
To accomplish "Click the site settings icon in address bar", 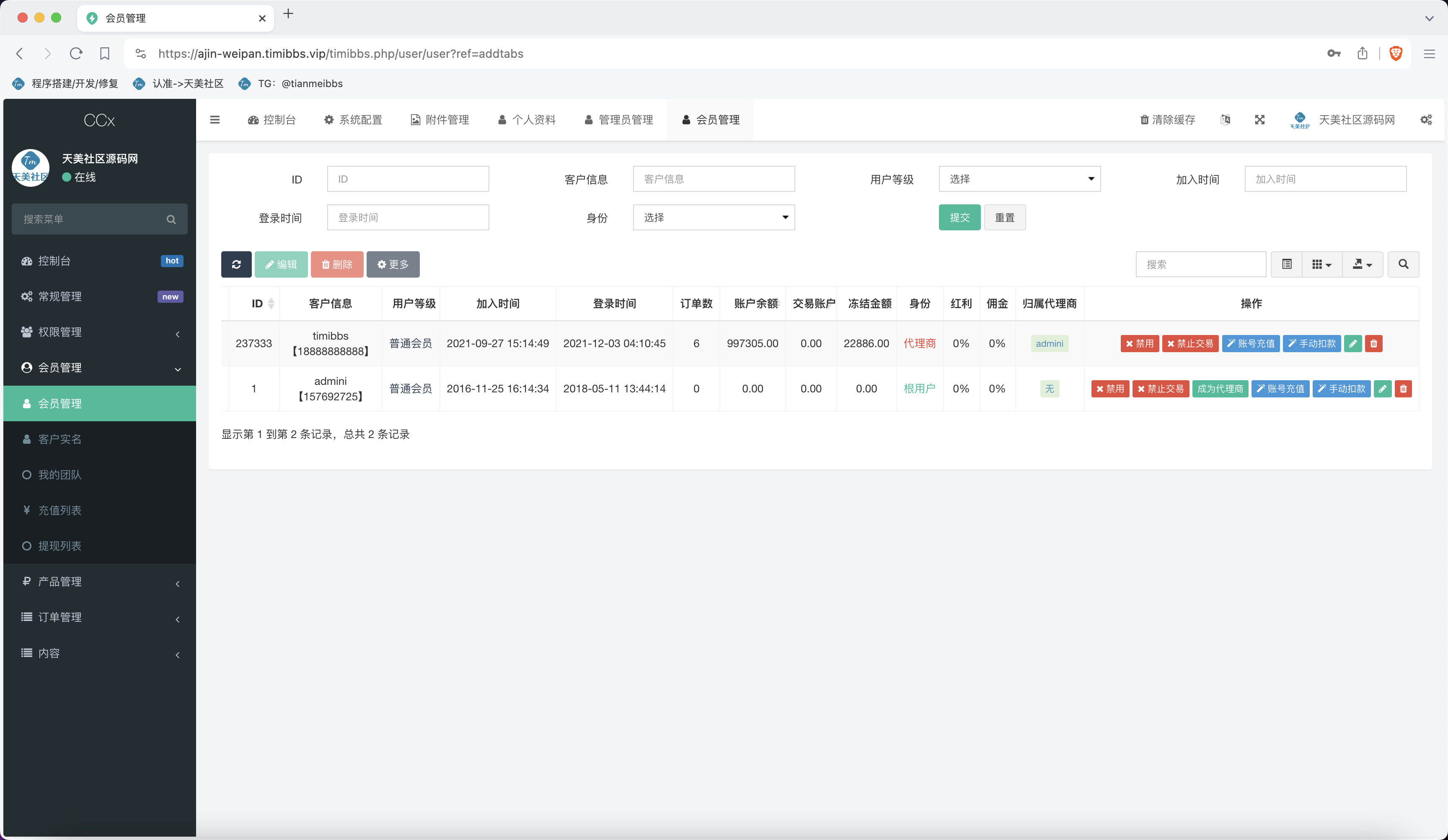I will 140,54.
